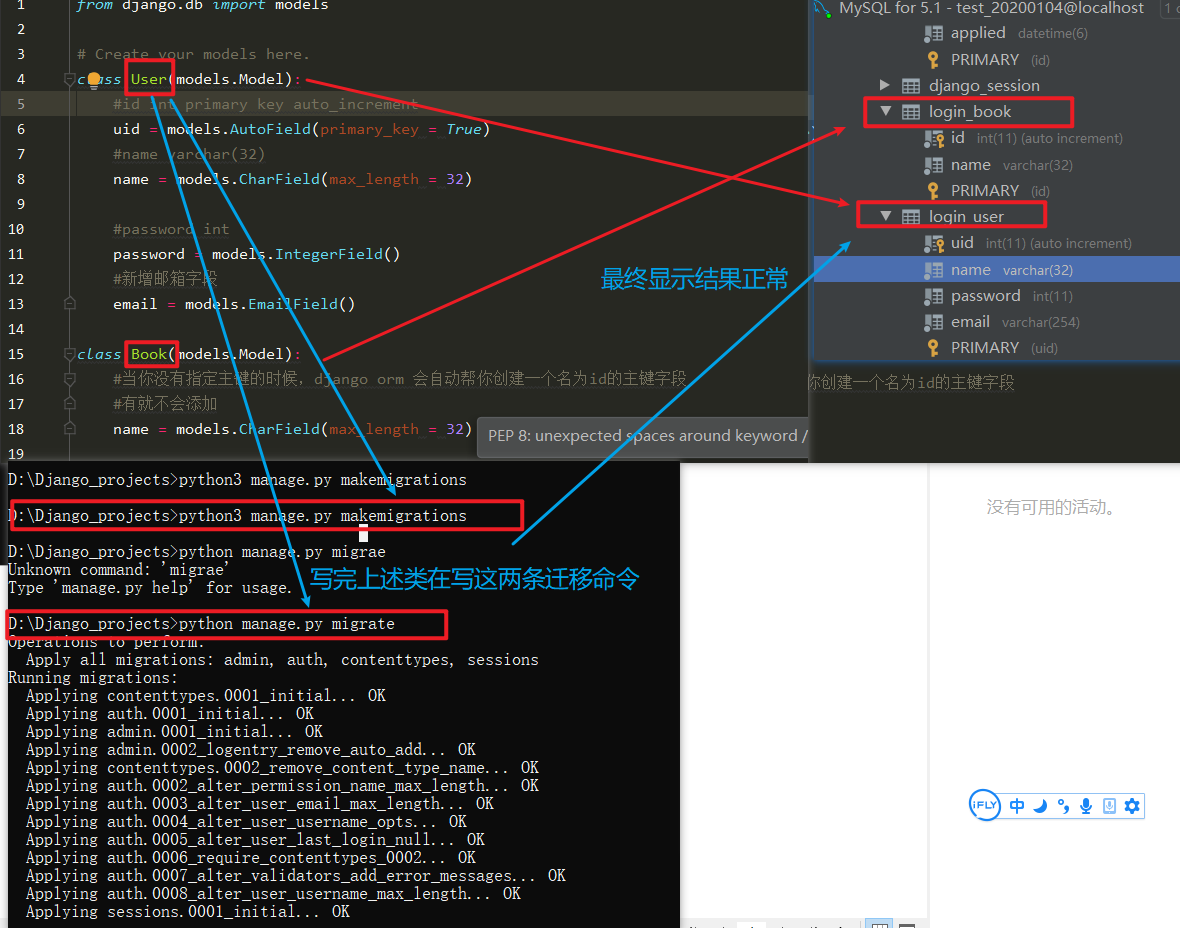Click the uid primary-key column icon
Image resolution: width=1180 pixels, height=928 pixels.
pyautogui.click(x=933, y=243)
